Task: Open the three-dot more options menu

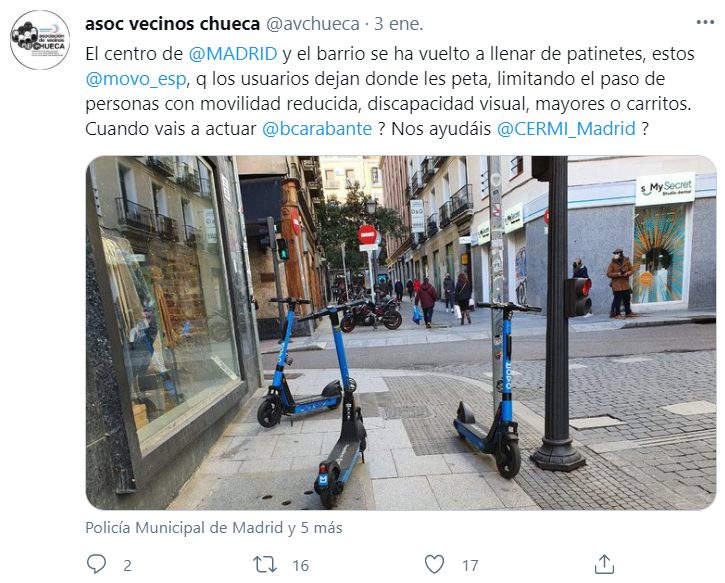Action: [705, 22]
